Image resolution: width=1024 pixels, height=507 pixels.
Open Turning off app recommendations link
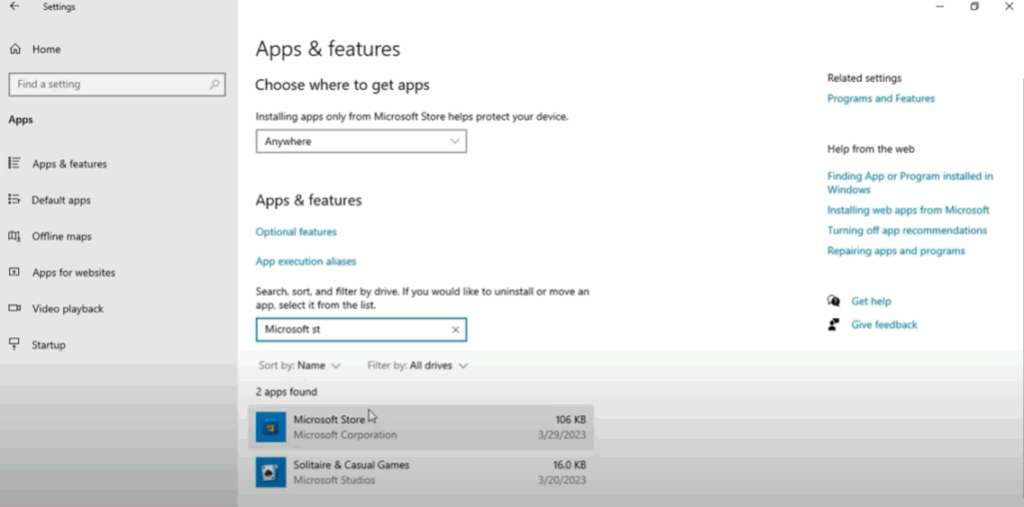pos(906,231)
